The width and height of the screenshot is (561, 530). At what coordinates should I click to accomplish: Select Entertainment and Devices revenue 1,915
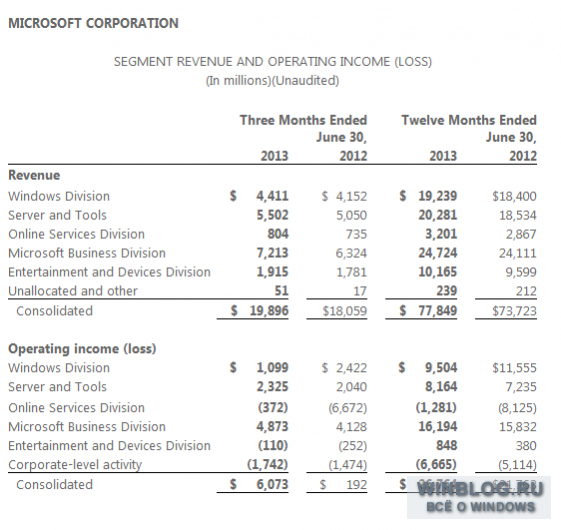click(272, 272)
